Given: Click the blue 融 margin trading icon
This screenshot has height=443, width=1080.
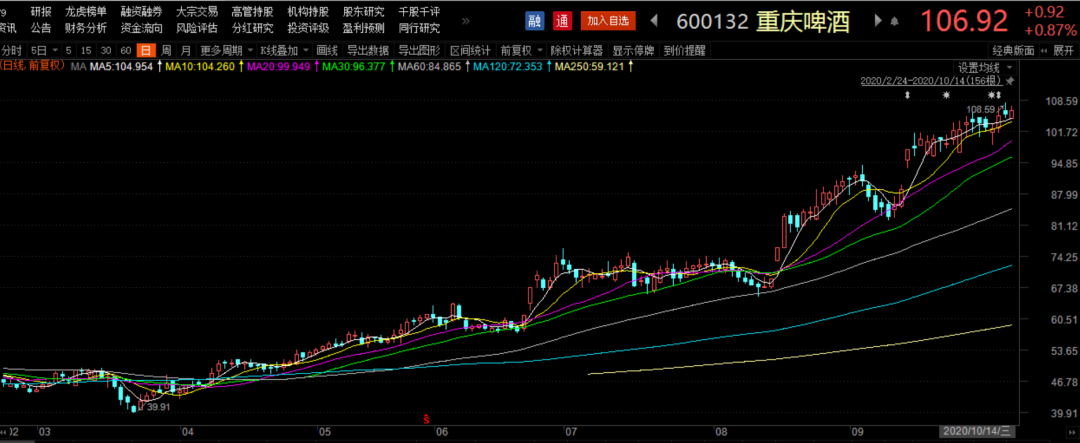Looking at the screenshot, I should click(534, 20).
